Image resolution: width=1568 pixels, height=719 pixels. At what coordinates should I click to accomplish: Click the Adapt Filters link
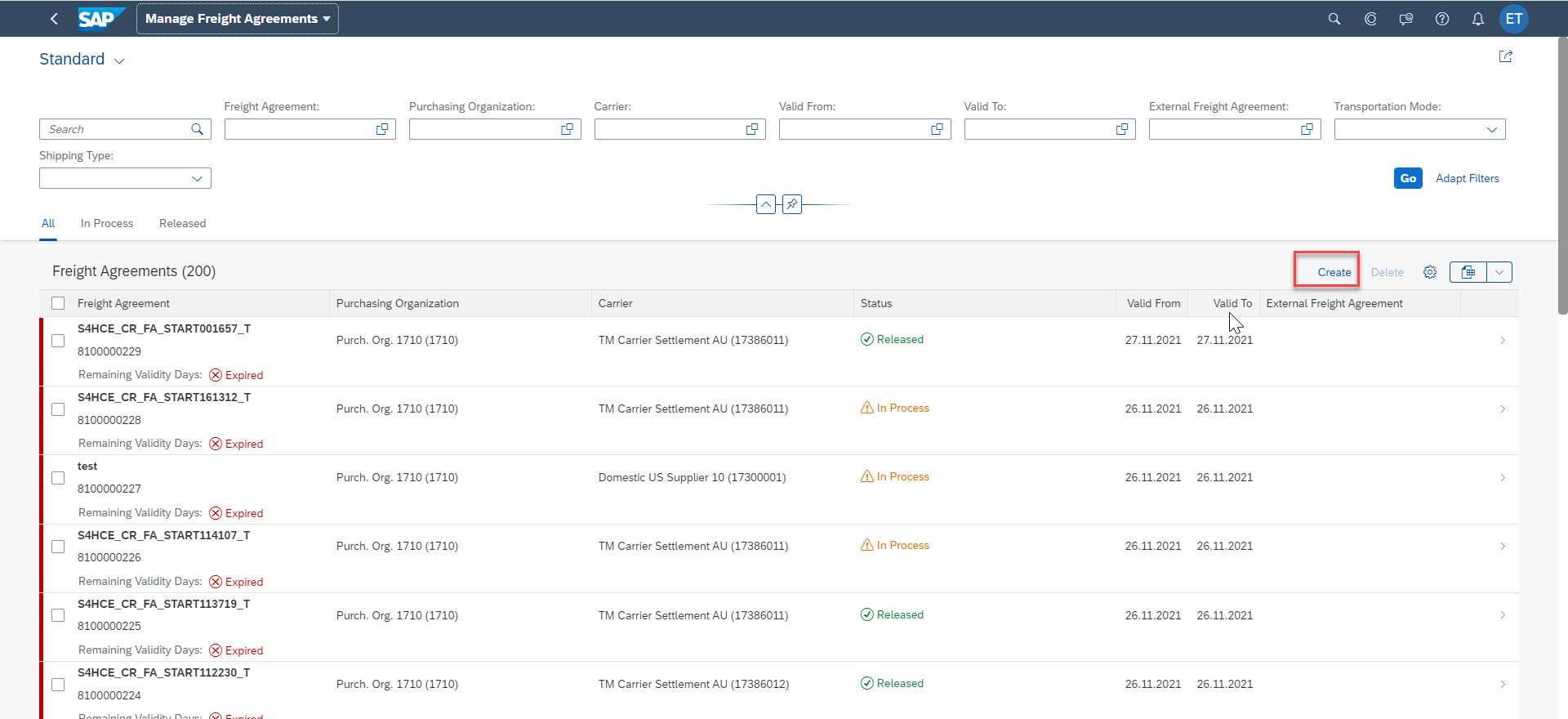click(x=1467, y=178)
